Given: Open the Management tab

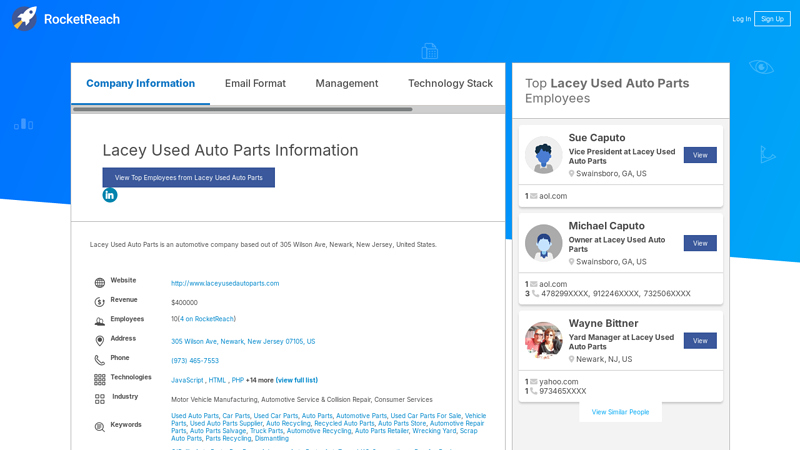Looking at the screenshot, I should coord(346,83).
